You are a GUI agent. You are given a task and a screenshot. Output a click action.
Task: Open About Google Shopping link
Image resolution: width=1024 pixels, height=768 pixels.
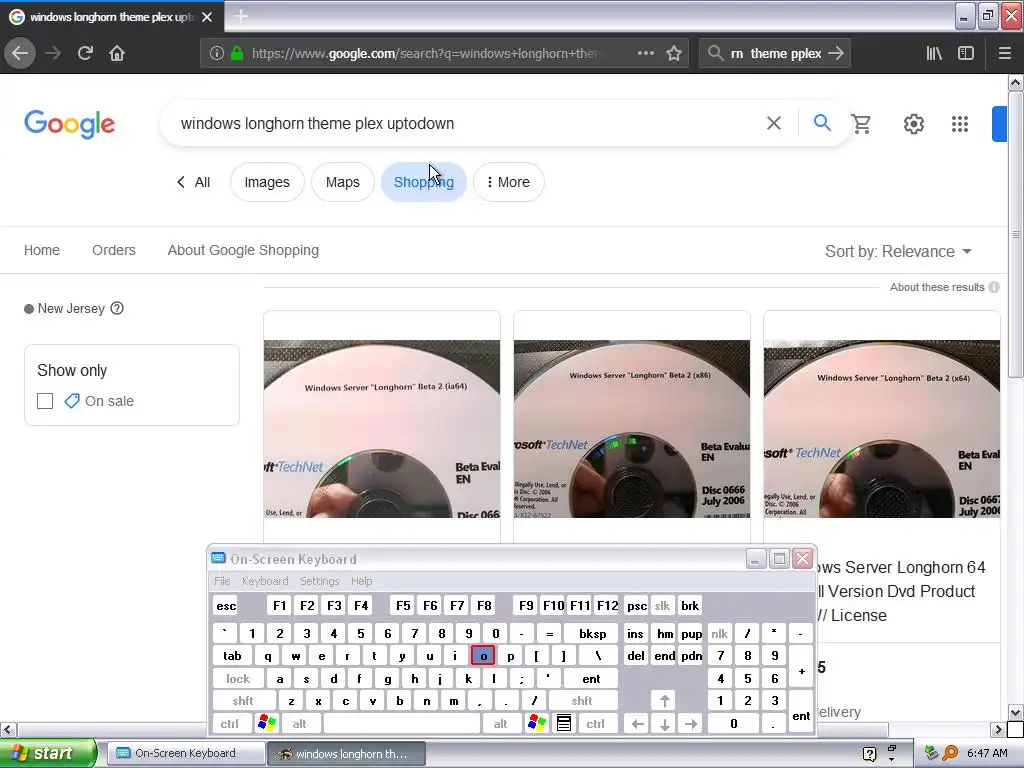tap(243, 250)
